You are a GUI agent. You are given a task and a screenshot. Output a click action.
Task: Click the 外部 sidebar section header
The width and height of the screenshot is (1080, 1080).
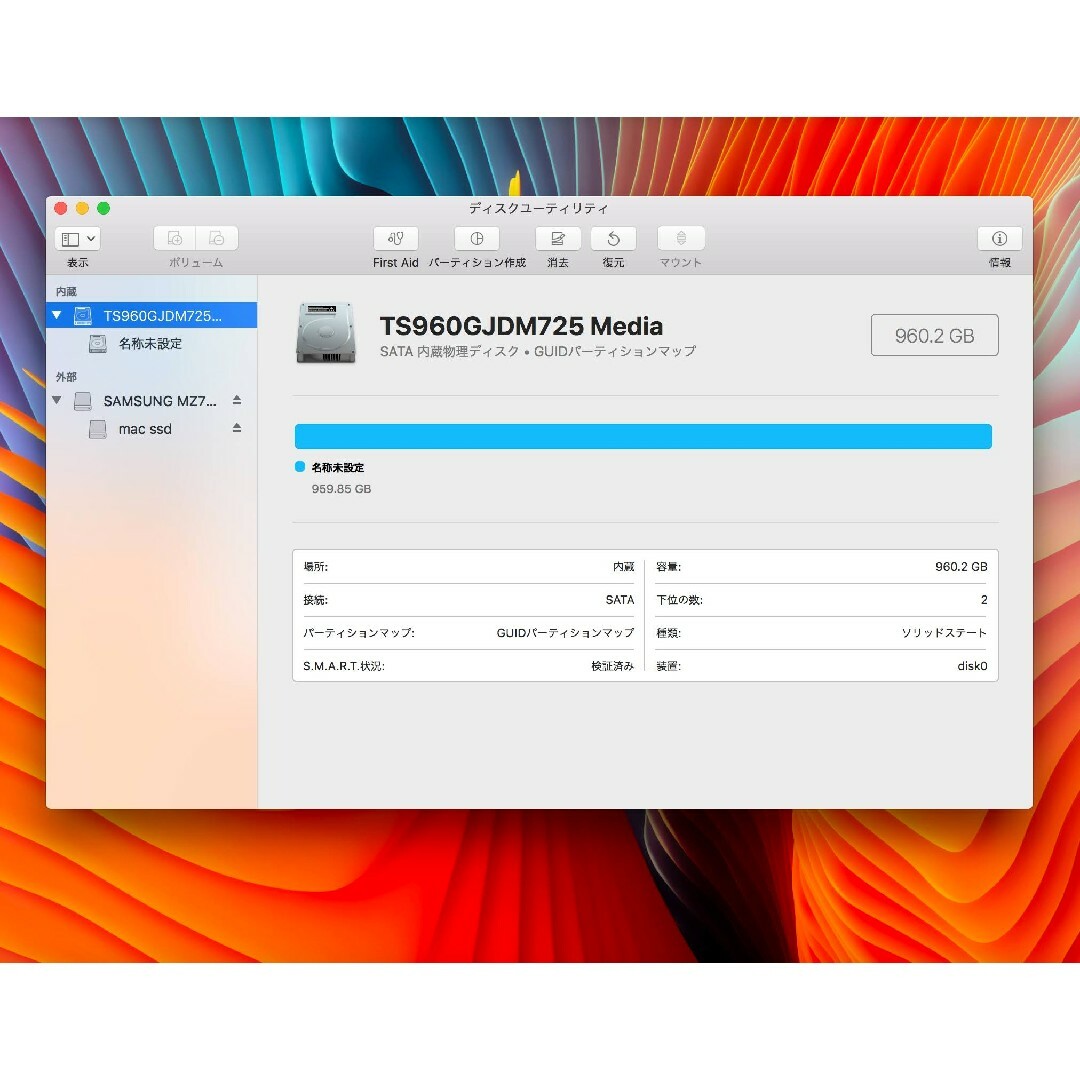click(x=67, y=377)
